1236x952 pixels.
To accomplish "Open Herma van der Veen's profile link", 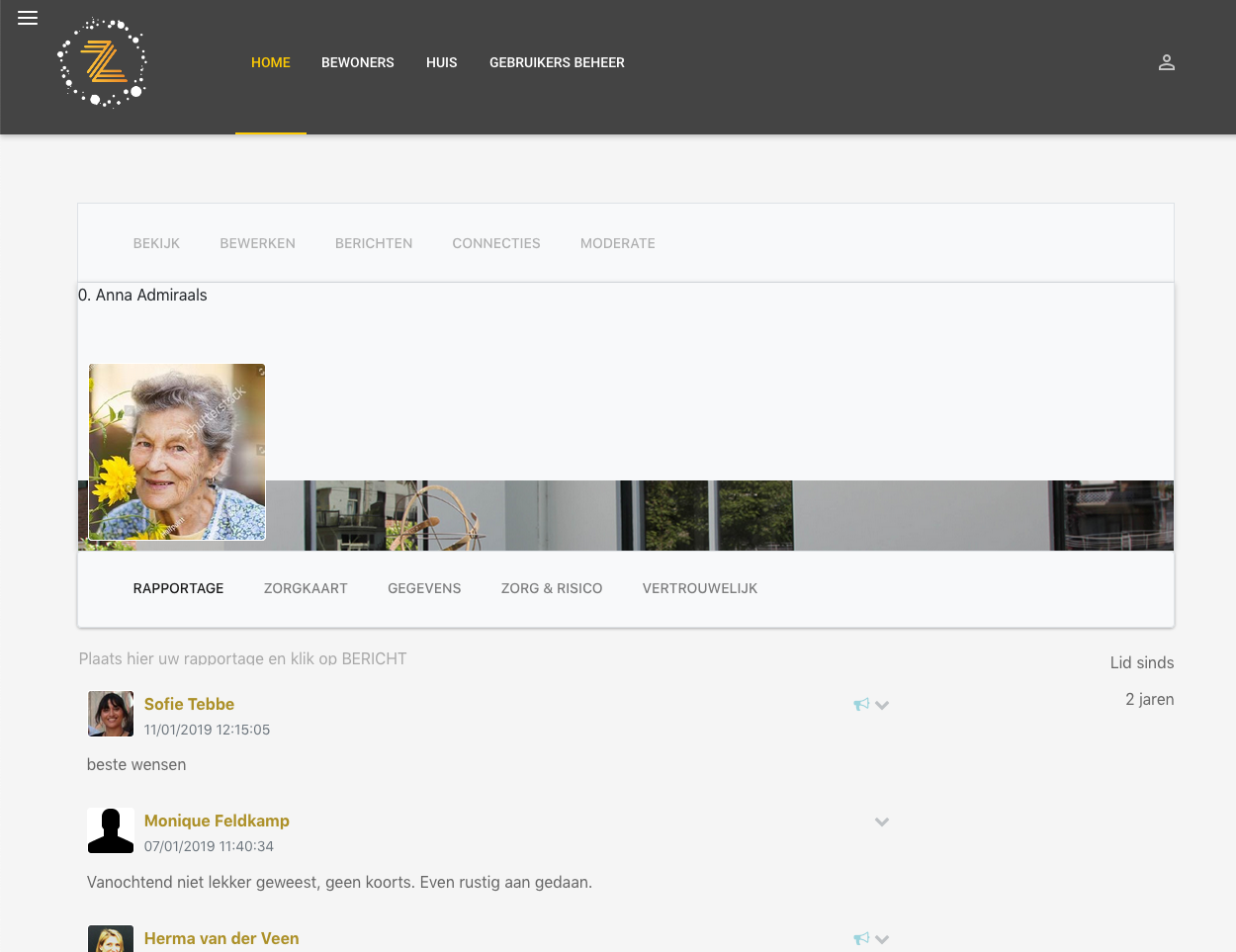I will [x=221, y=938].
